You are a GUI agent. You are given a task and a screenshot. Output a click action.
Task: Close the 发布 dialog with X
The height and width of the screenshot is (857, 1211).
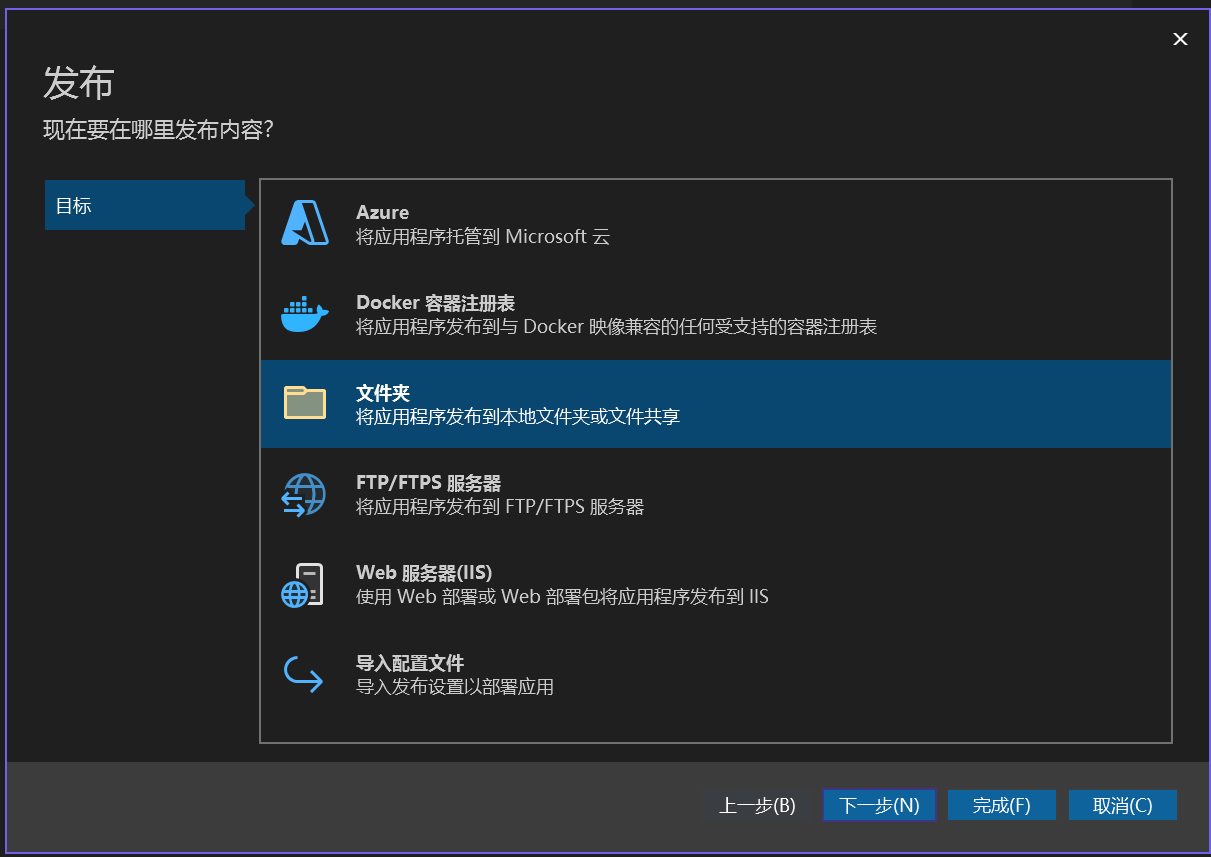(x=1180, y=39)
